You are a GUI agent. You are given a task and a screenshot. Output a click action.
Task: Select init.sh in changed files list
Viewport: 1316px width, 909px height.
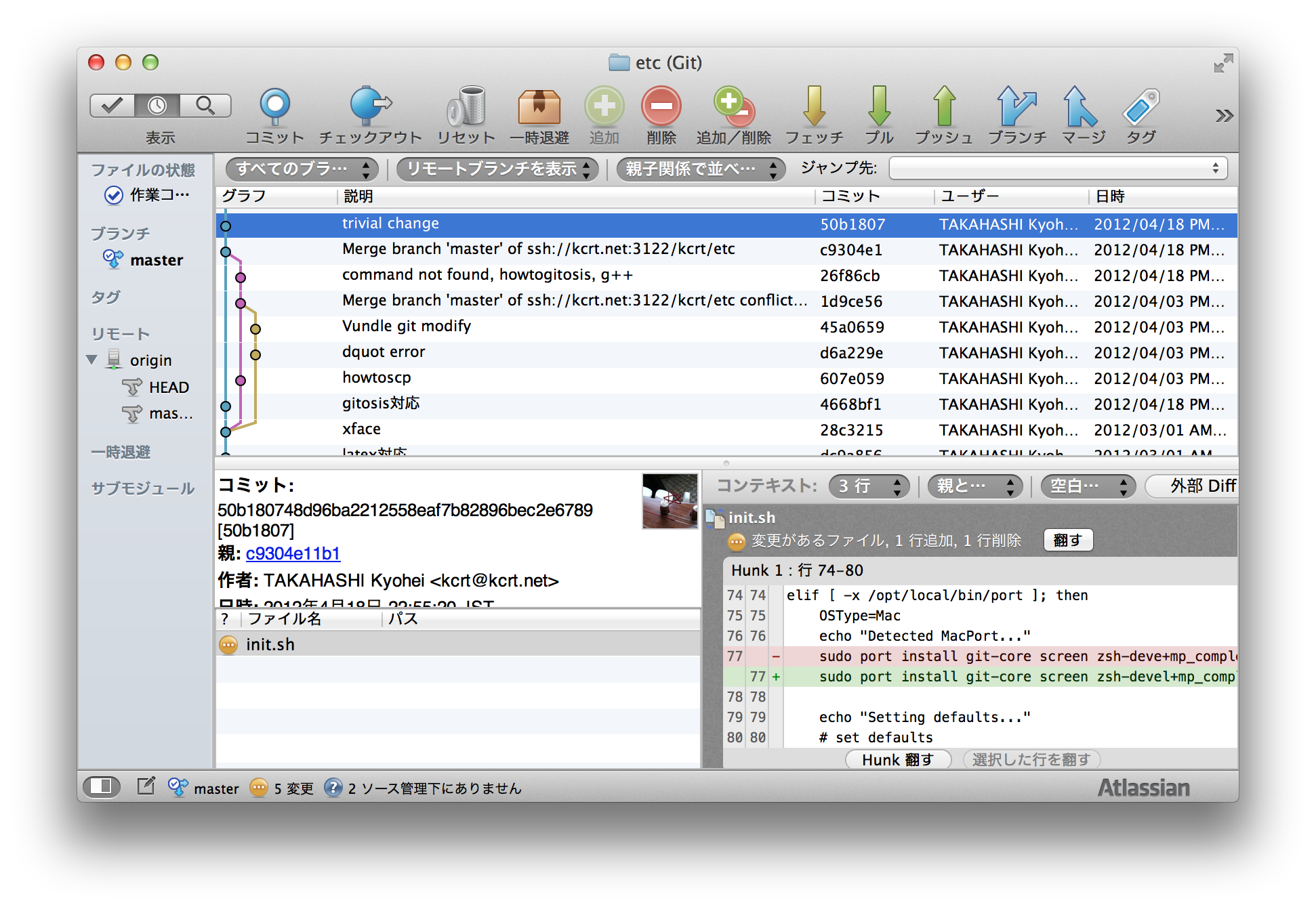point(458,645)
